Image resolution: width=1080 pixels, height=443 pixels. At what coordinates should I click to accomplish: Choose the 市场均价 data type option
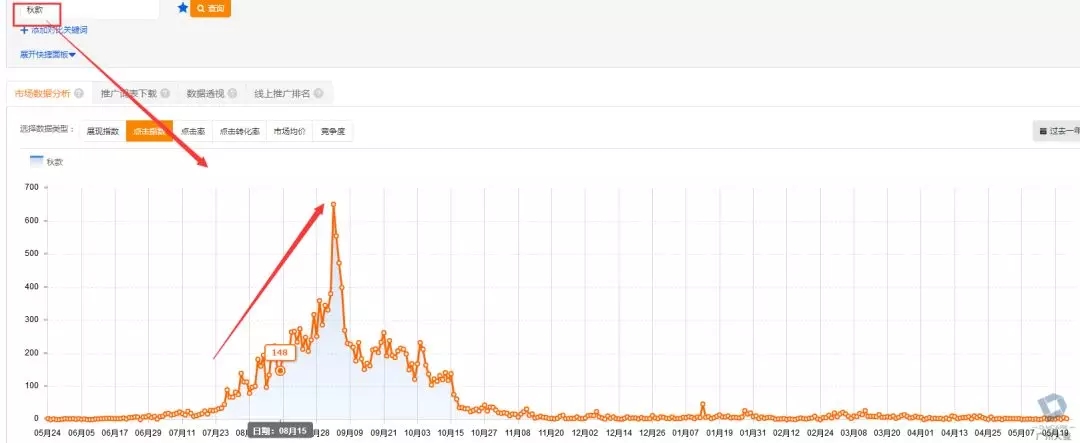point(289,131)
